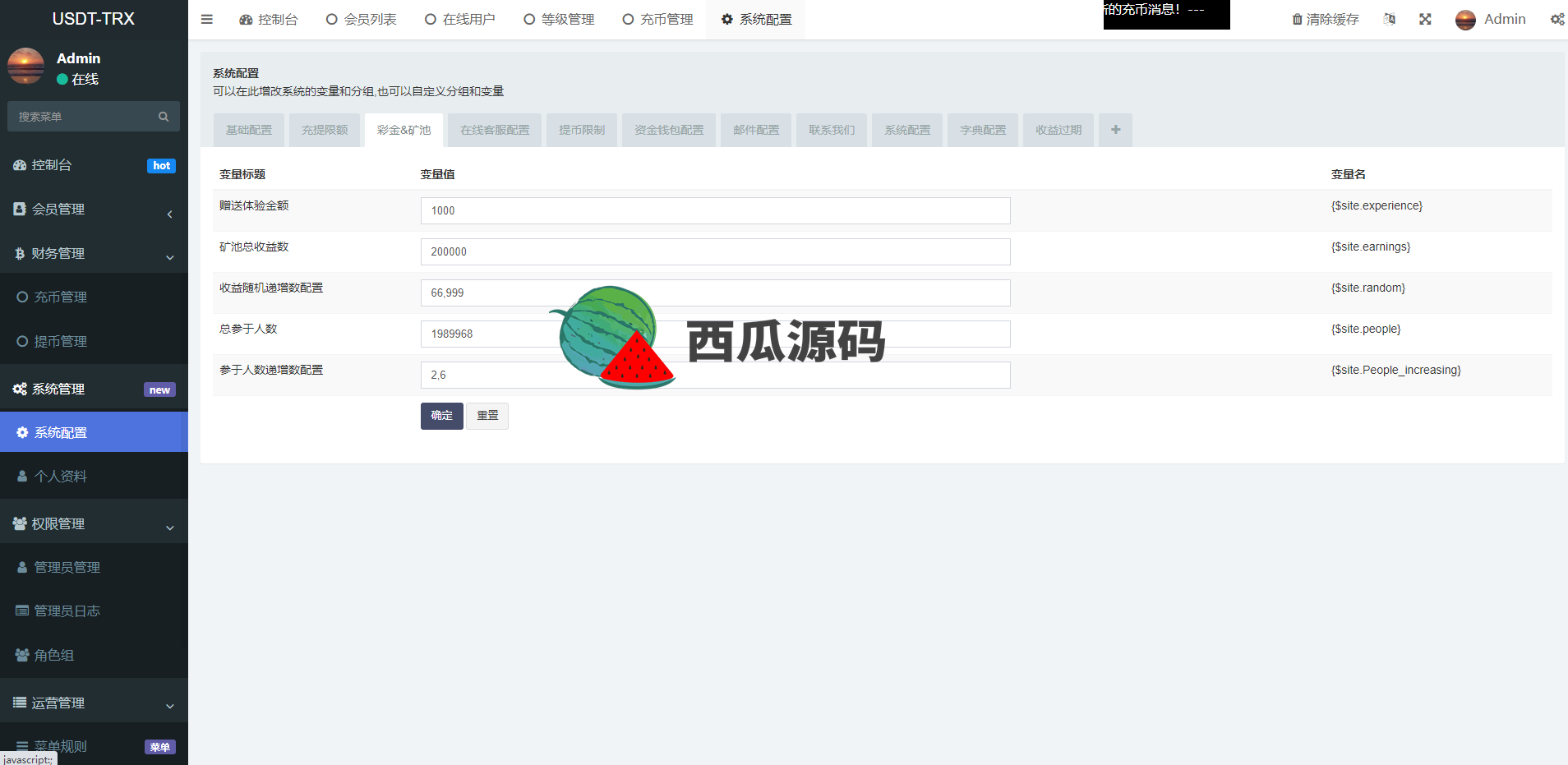Switch to the 联系我们 tab
This screenshot has width=1568, height=765.
(832, 130)
